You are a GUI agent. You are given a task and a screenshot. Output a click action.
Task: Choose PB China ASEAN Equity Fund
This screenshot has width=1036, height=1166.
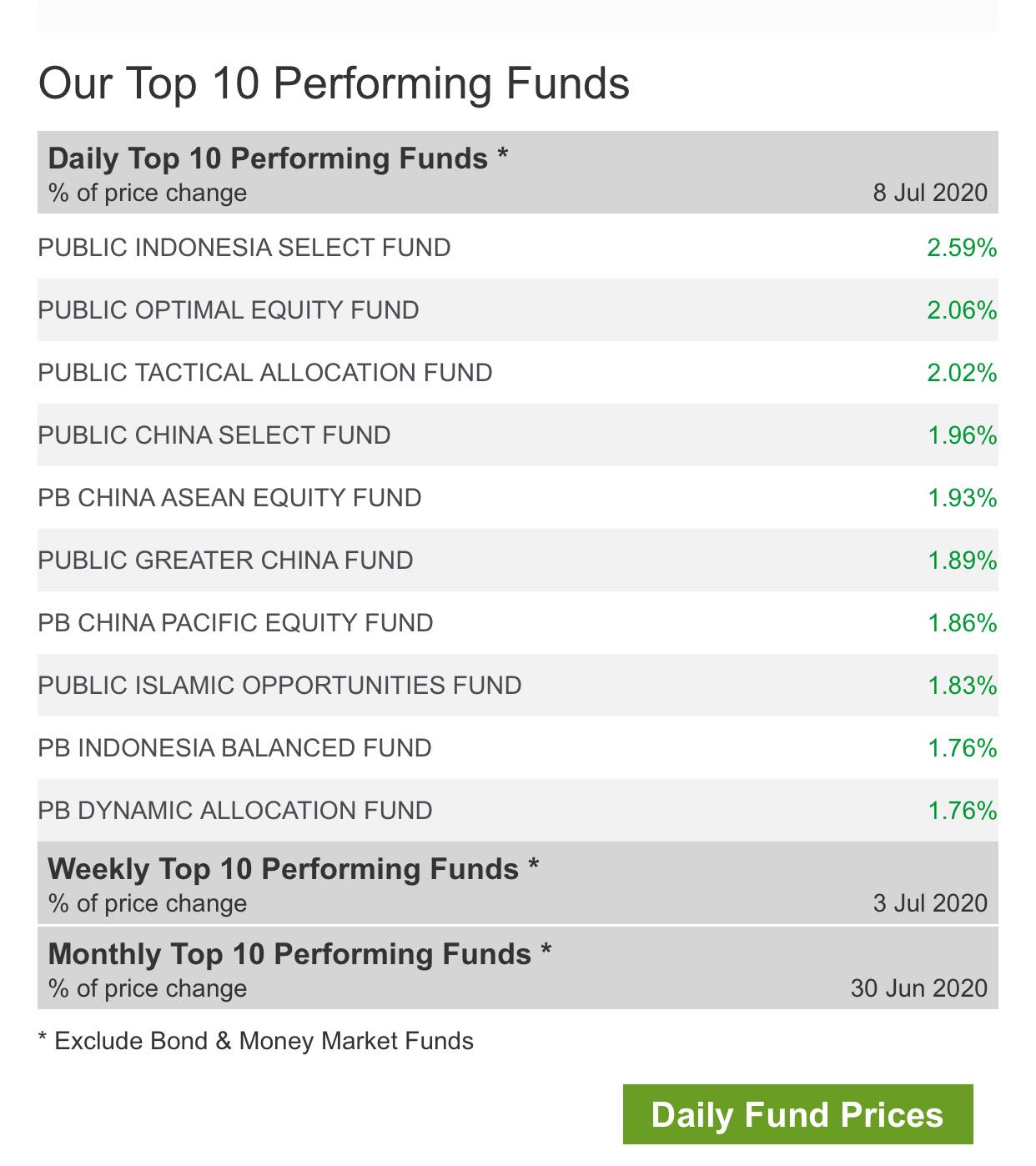point(517,498)
